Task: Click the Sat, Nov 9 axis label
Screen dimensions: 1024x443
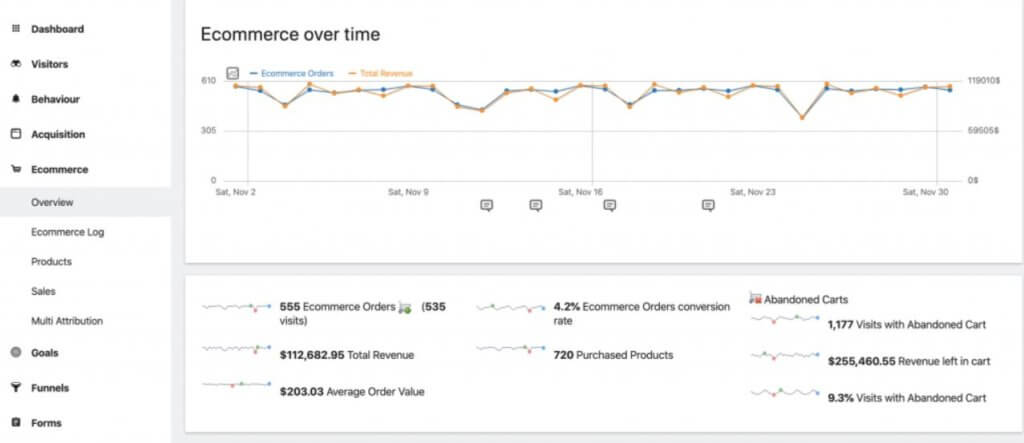Action: (x=408, y=192)
